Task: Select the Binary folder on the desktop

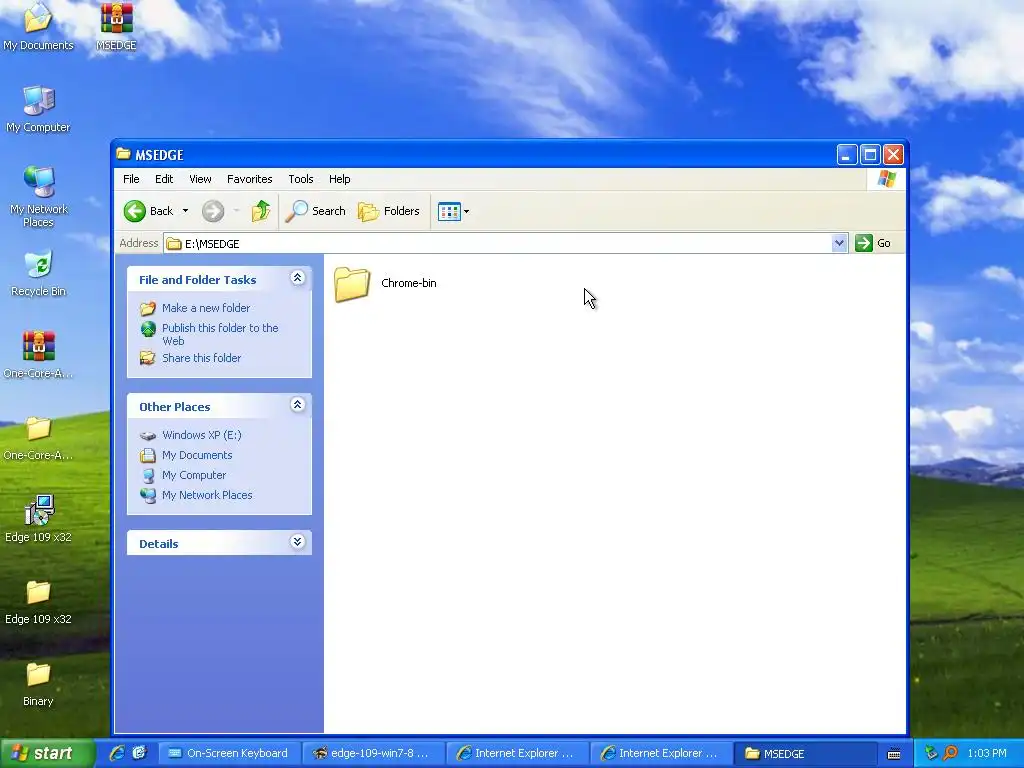Action: tap(38, 684)
